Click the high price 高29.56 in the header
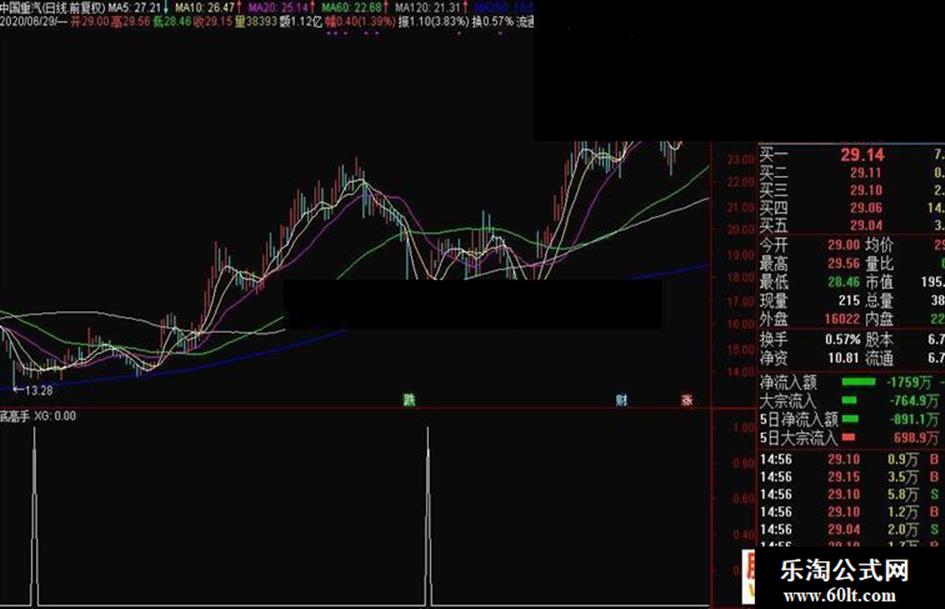Viewport: 945px width, 609px height. [131, 22]
